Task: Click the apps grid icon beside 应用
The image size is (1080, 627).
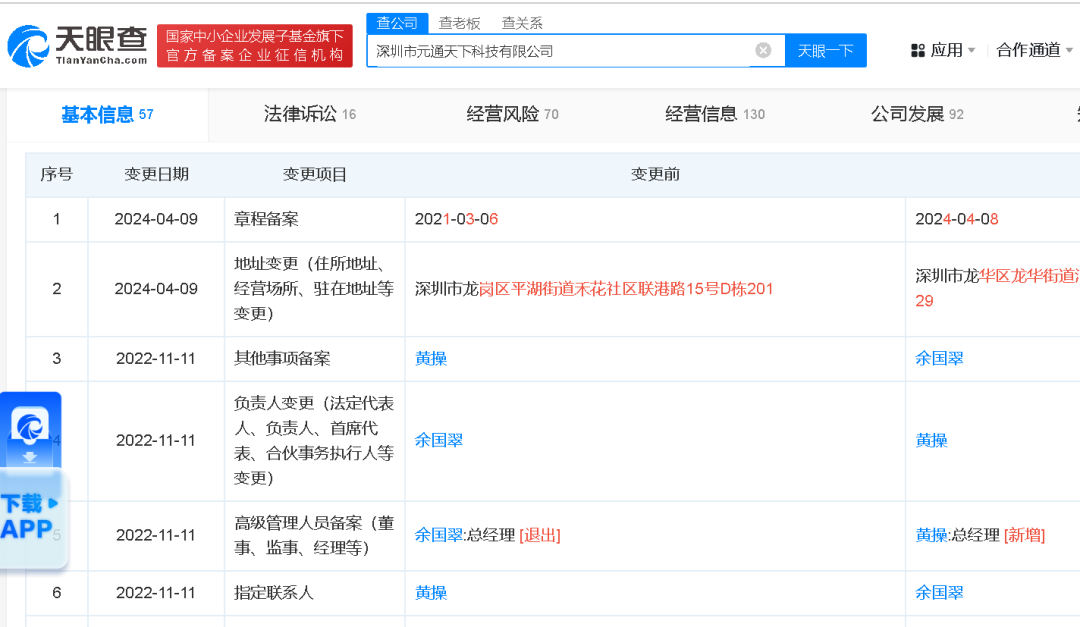Action: (x=917, y=49)
